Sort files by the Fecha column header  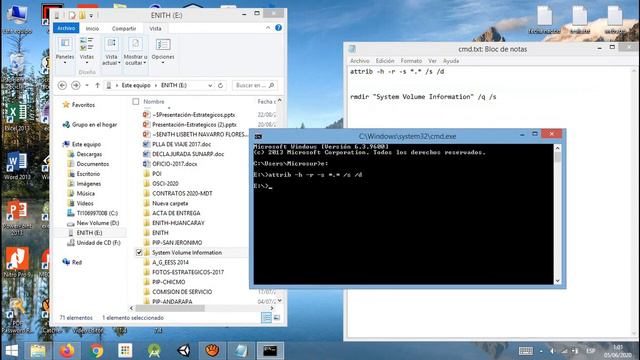(x=267, y=102)
